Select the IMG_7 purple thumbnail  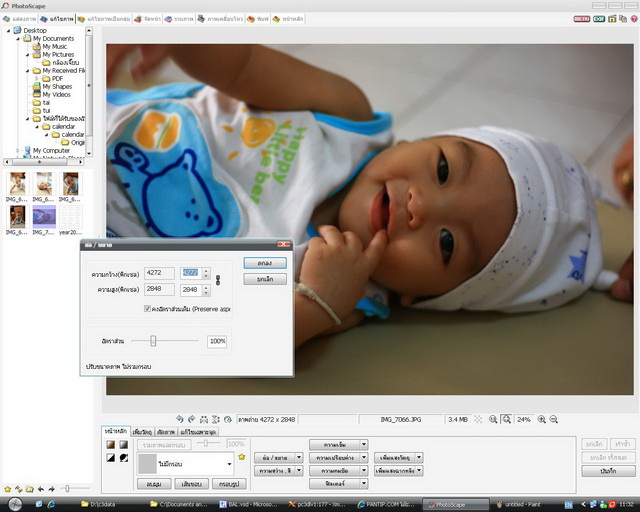point(44,220)
